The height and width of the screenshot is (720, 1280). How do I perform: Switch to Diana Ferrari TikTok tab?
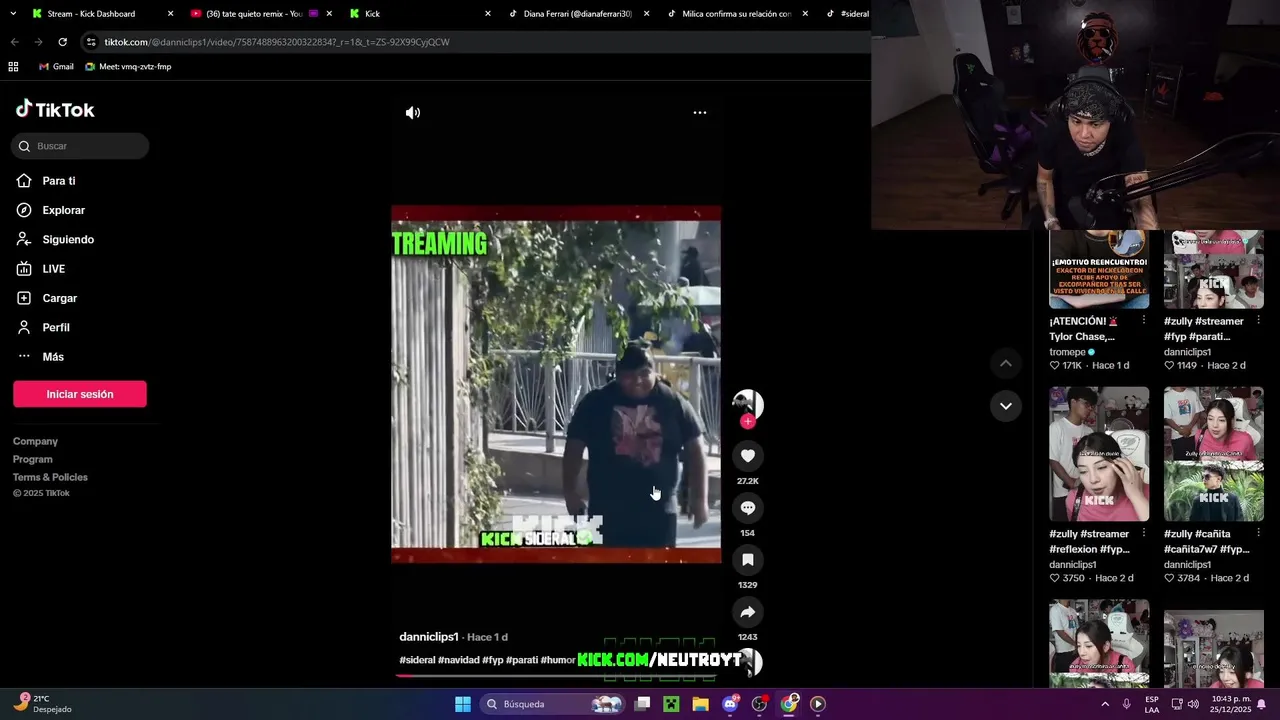(x=578, y=14)
